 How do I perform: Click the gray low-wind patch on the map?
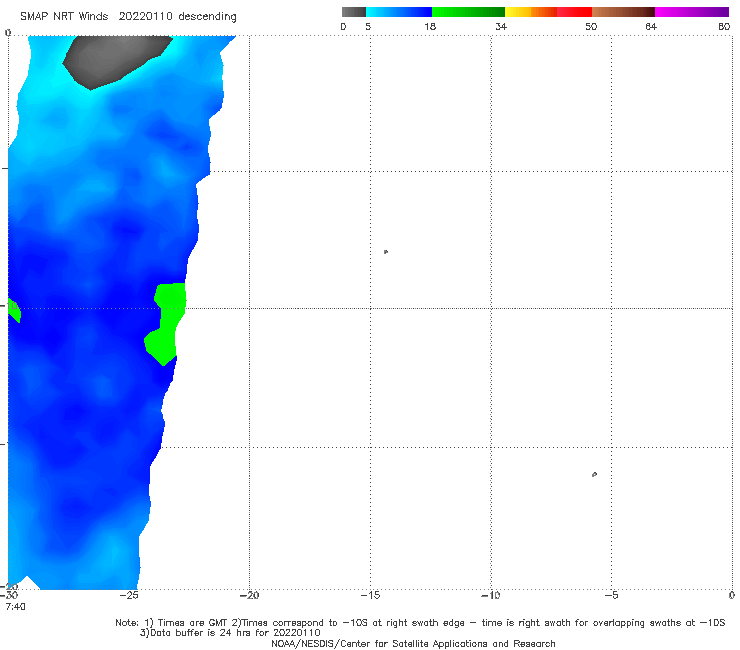click(x=115, y=60)
